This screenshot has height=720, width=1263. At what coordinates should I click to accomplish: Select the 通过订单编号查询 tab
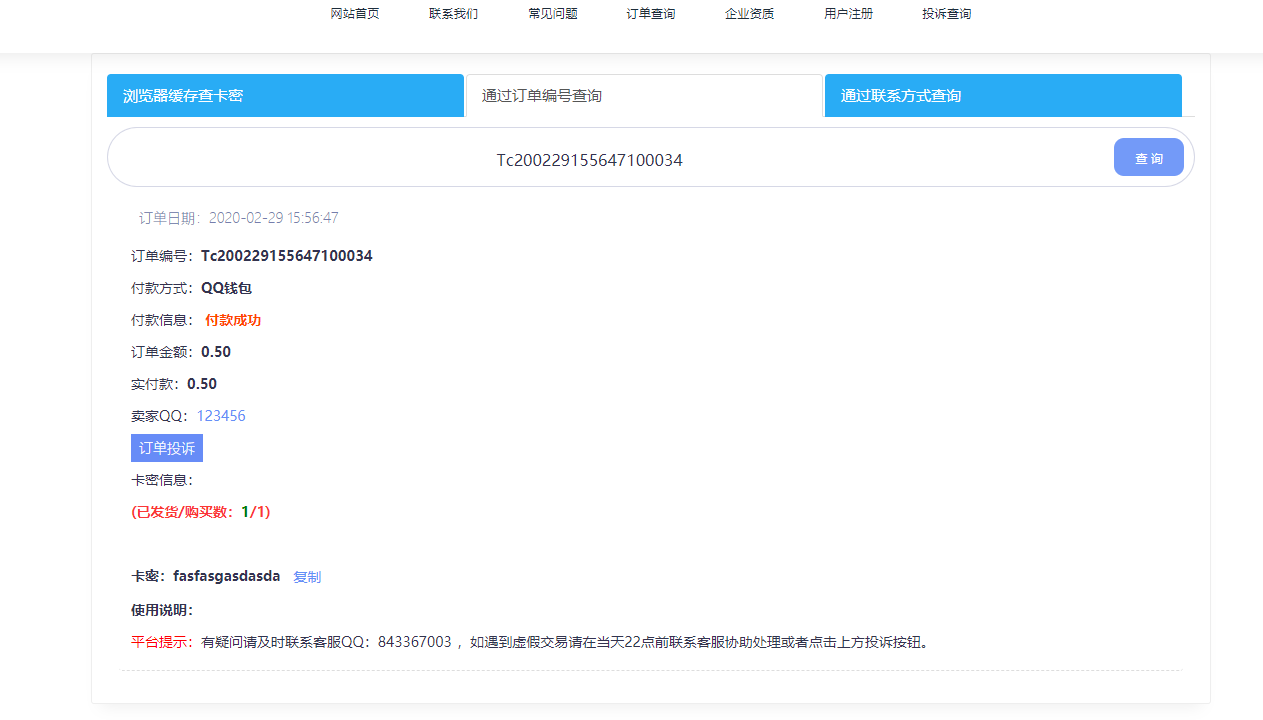click(644, 96)
